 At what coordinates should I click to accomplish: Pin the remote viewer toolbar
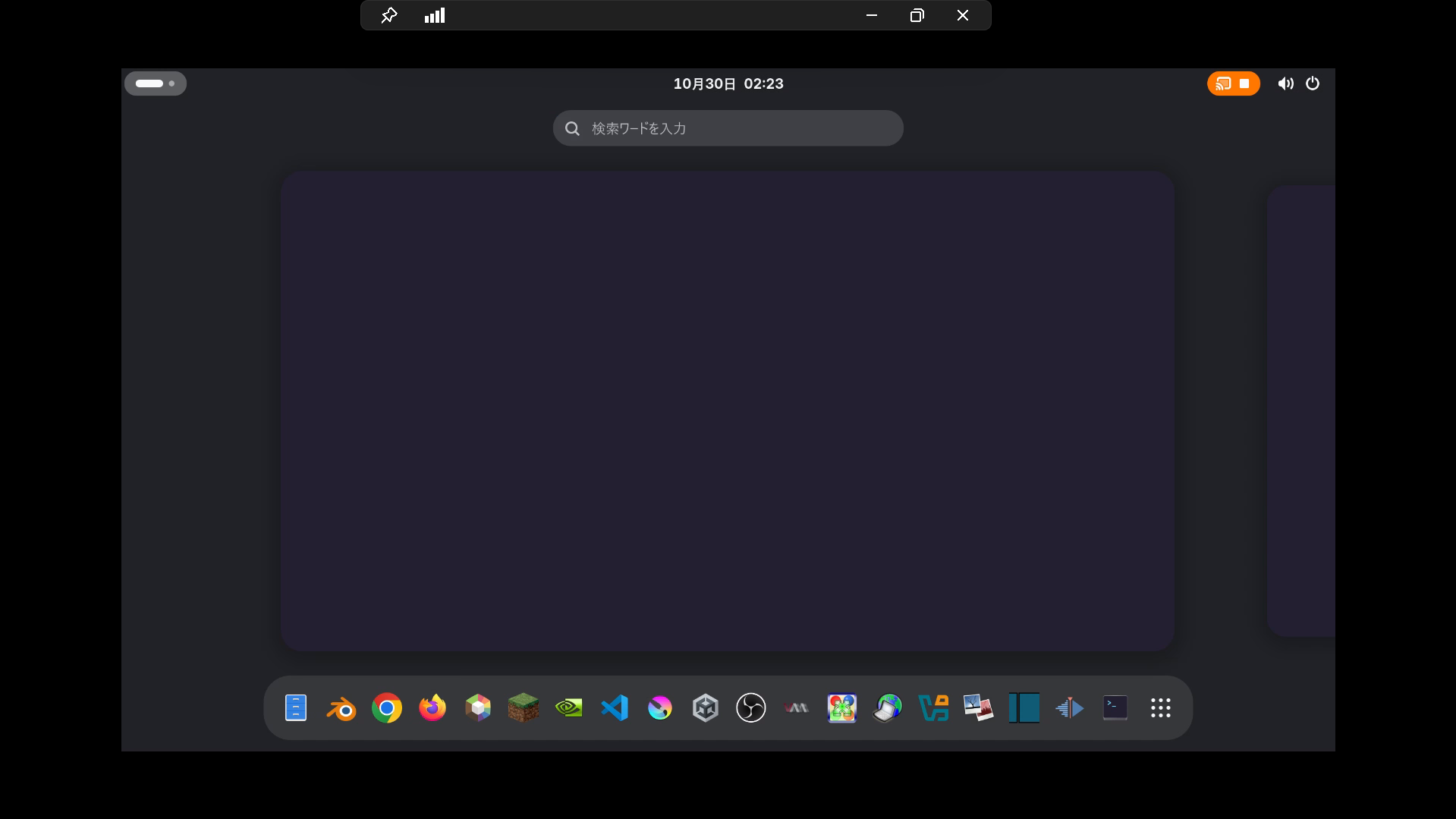coord(389,15)
